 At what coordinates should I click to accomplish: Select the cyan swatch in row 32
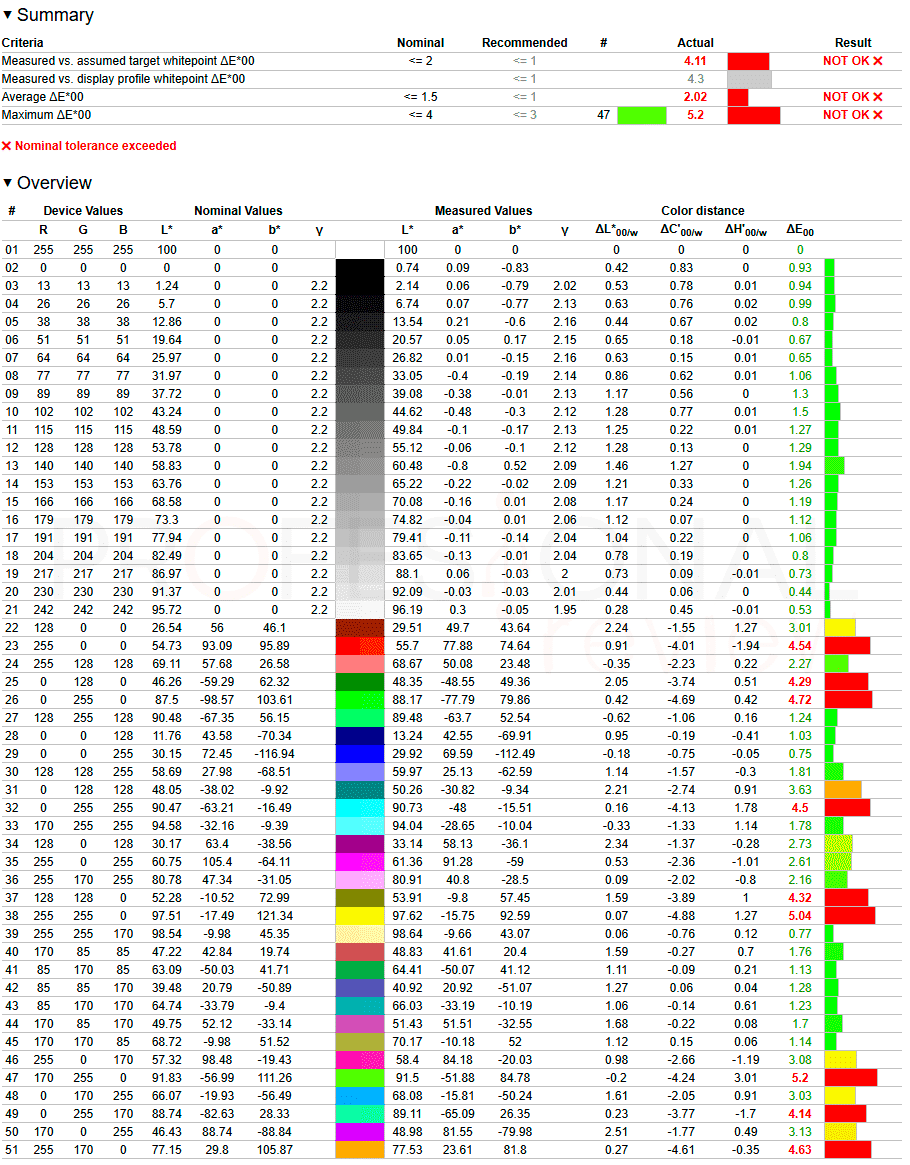360,808
